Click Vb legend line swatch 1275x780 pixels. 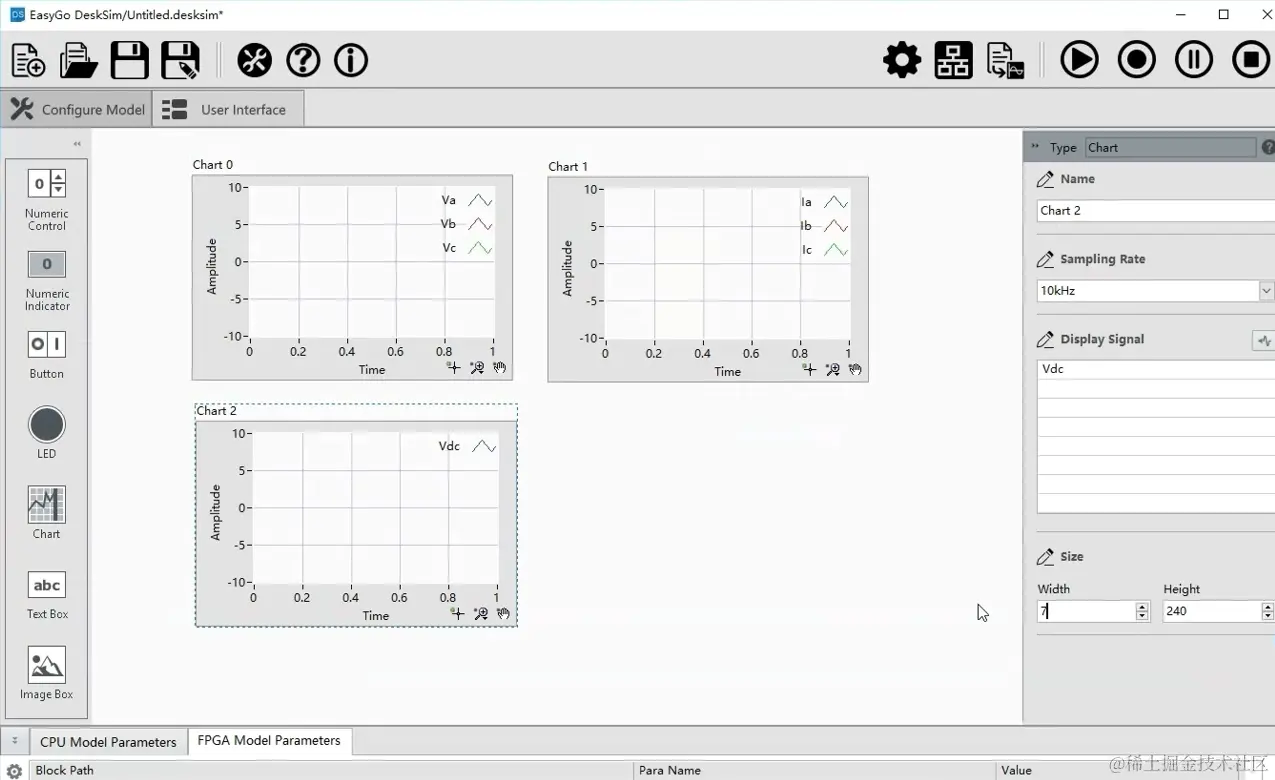tap(480, 224)
